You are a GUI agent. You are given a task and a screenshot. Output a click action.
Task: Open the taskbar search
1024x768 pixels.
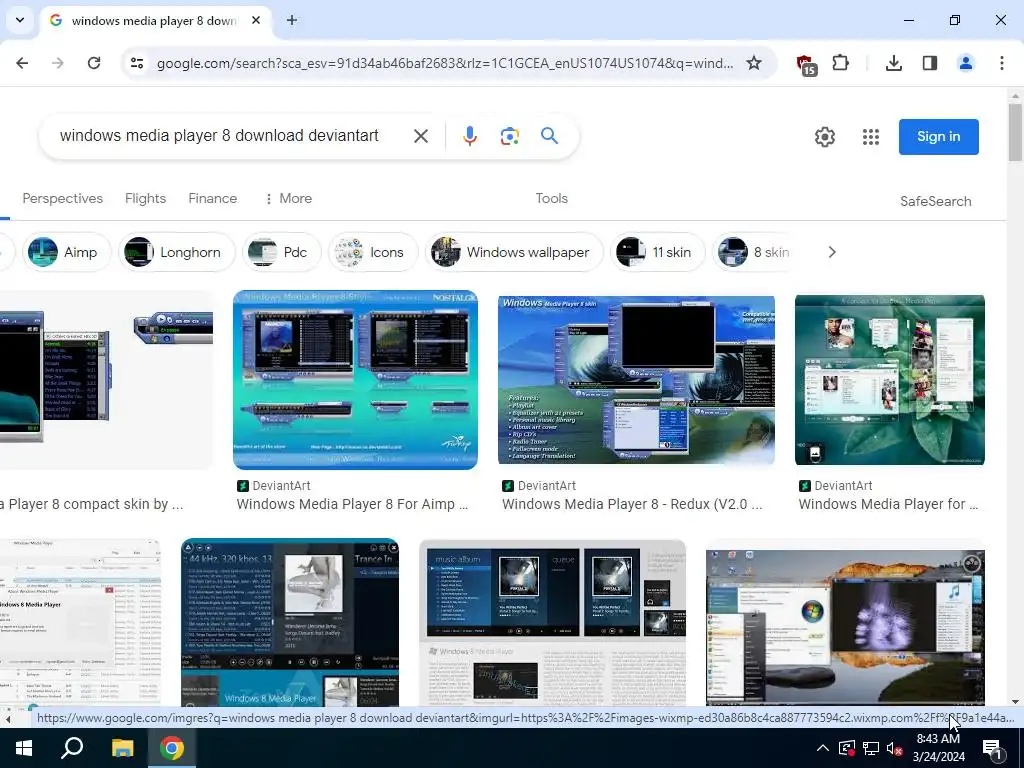tap(72, 748)
